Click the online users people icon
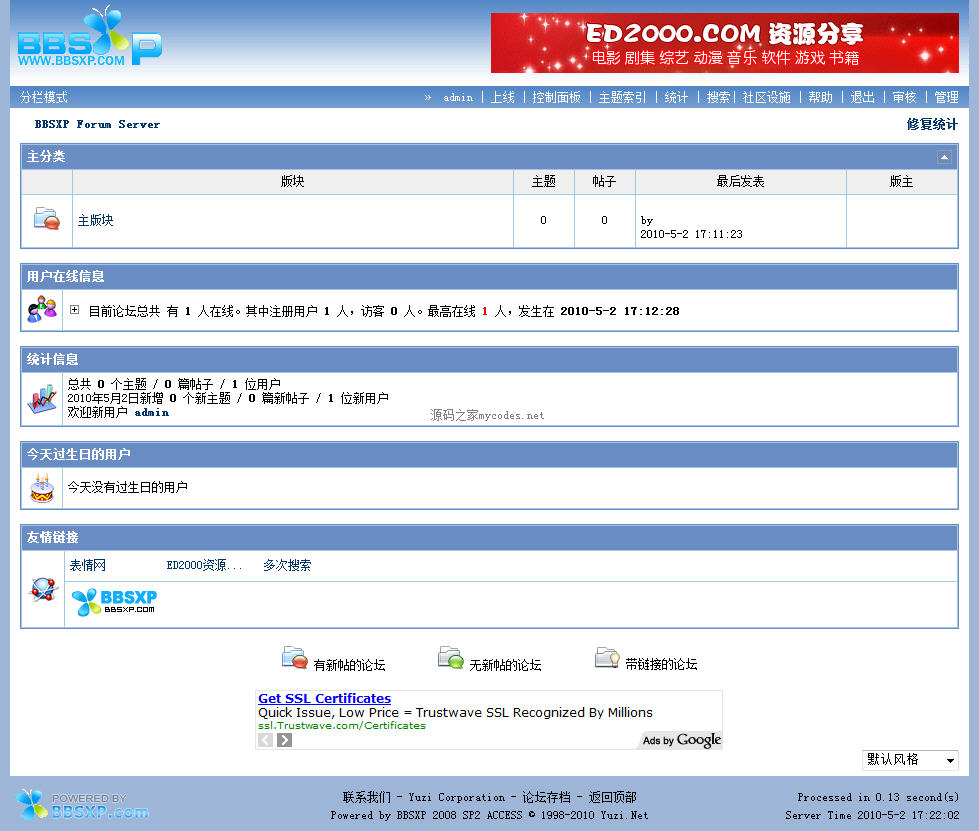This screenshot has width=979, height=831. 42,309
